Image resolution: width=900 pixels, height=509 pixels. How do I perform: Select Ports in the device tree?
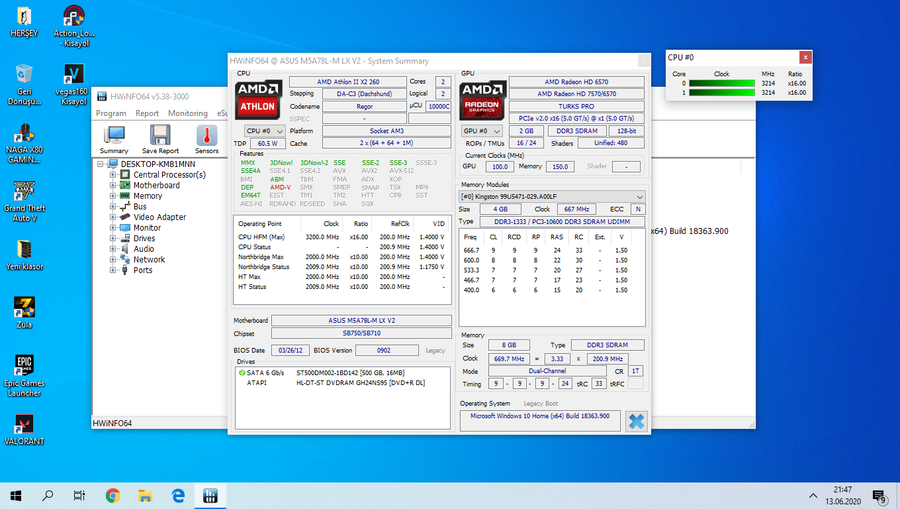point(143,270)
